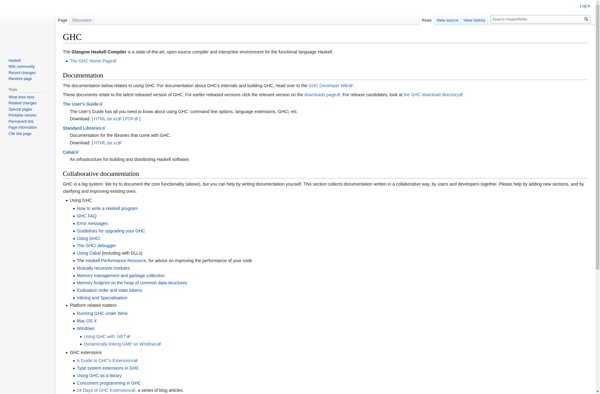
Task: Open Evaluation order and state tokens
Action: tap(109, 290)
